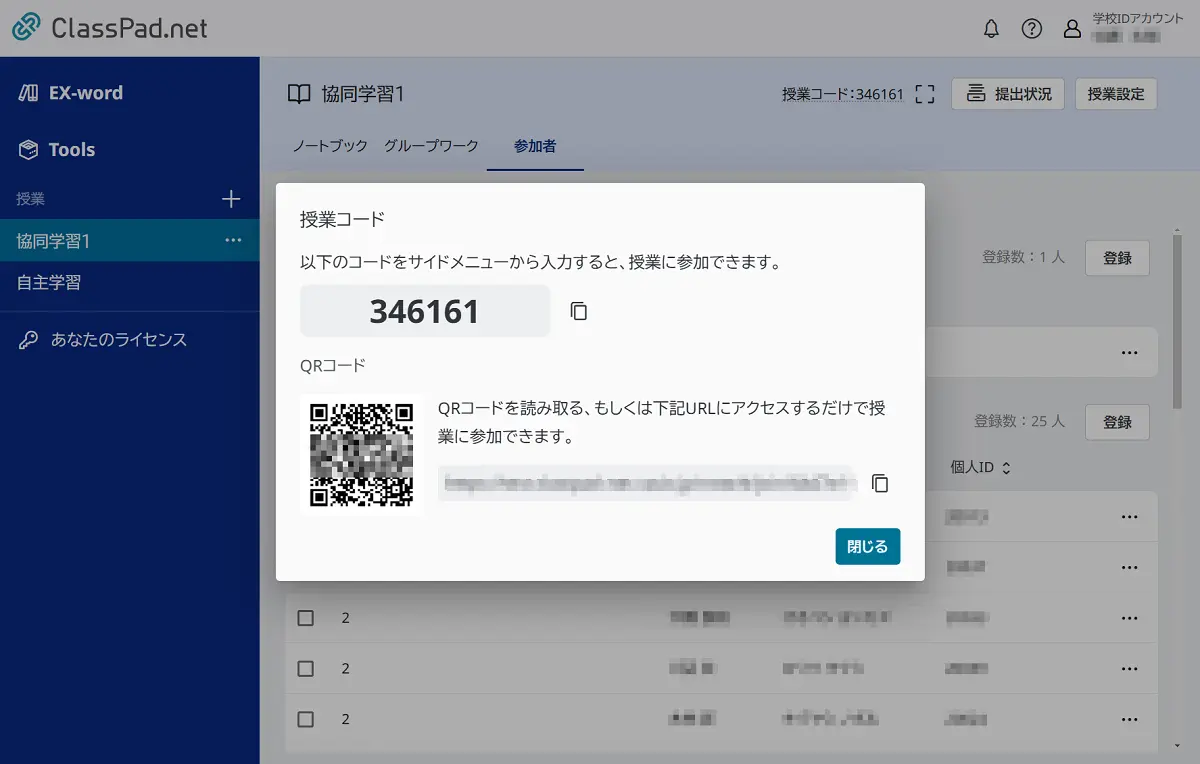This screenshot has width=1200, height=764.
Task: Check the bottom participant row checkbox
Action: click(305, 718)
